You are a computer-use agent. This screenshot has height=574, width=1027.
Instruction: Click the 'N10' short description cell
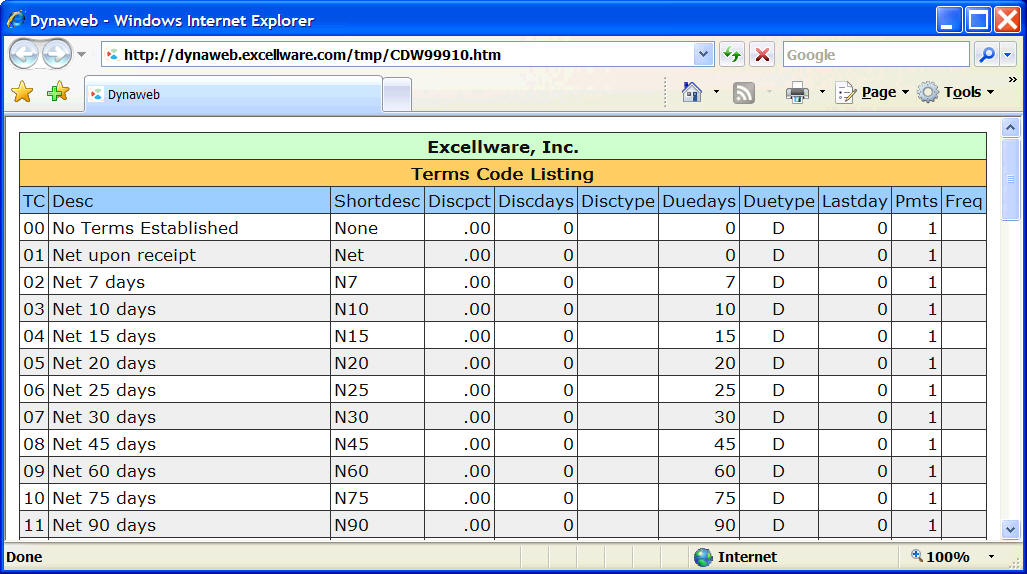click(377, 309)
